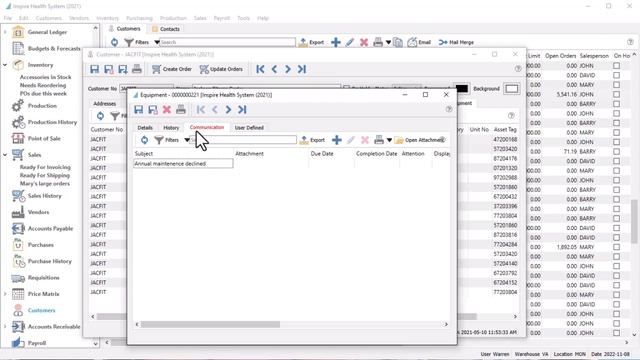640x360 pixels.
Task: Click Save and close icon in Equipment window
Action: click(x=153, y=109)
